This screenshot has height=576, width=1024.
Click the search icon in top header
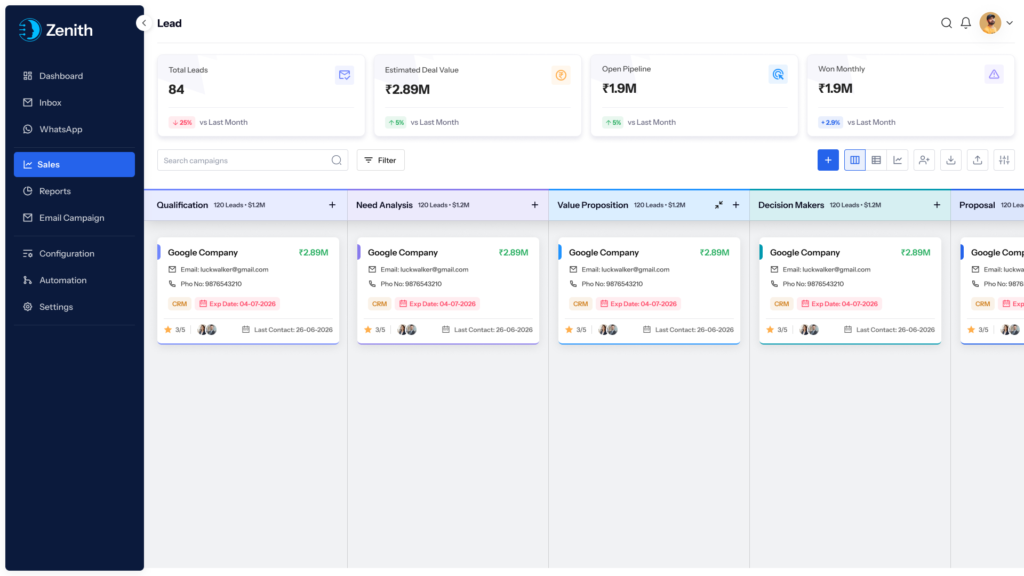(946, 23)
